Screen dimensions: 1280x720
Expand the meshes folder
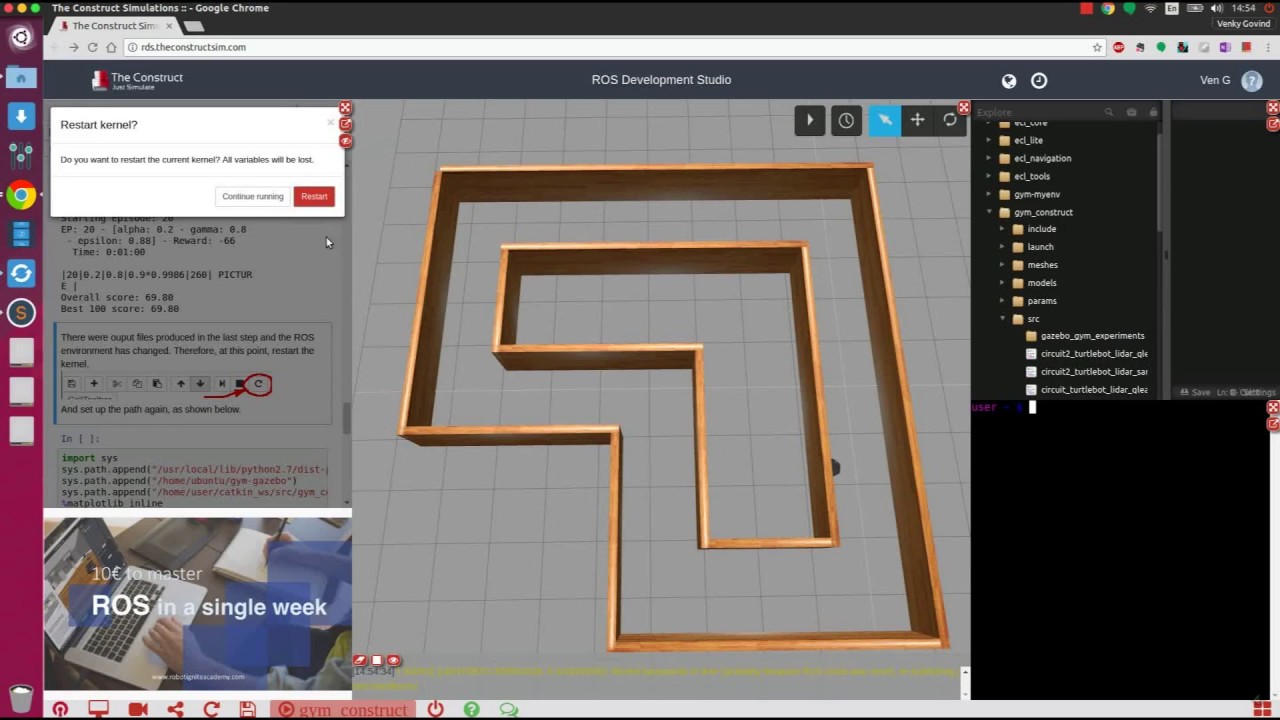pyautogui.click(x=1002, y=265)
